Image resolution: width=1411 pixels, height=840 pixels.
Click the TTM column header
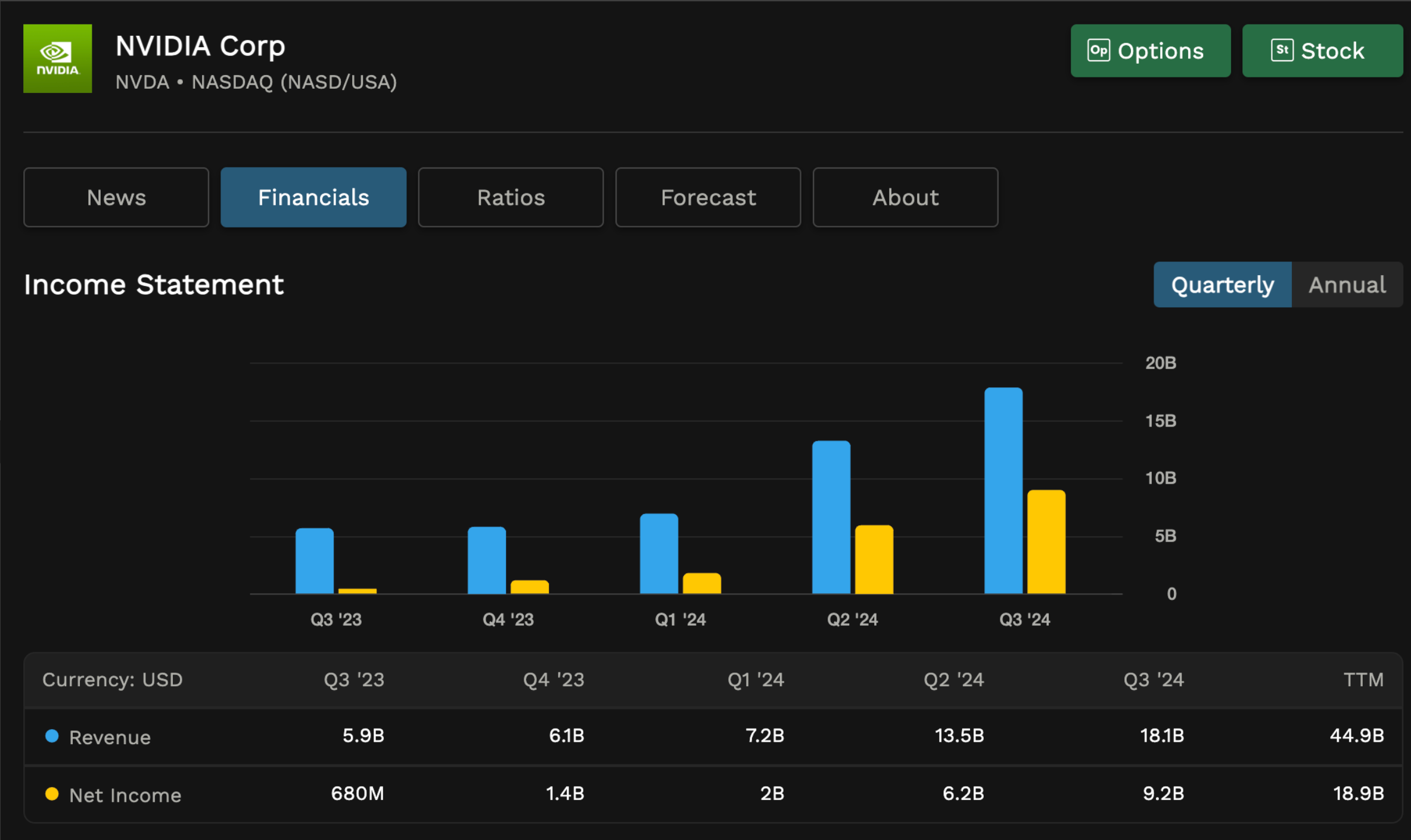[x=1363, y=680]
